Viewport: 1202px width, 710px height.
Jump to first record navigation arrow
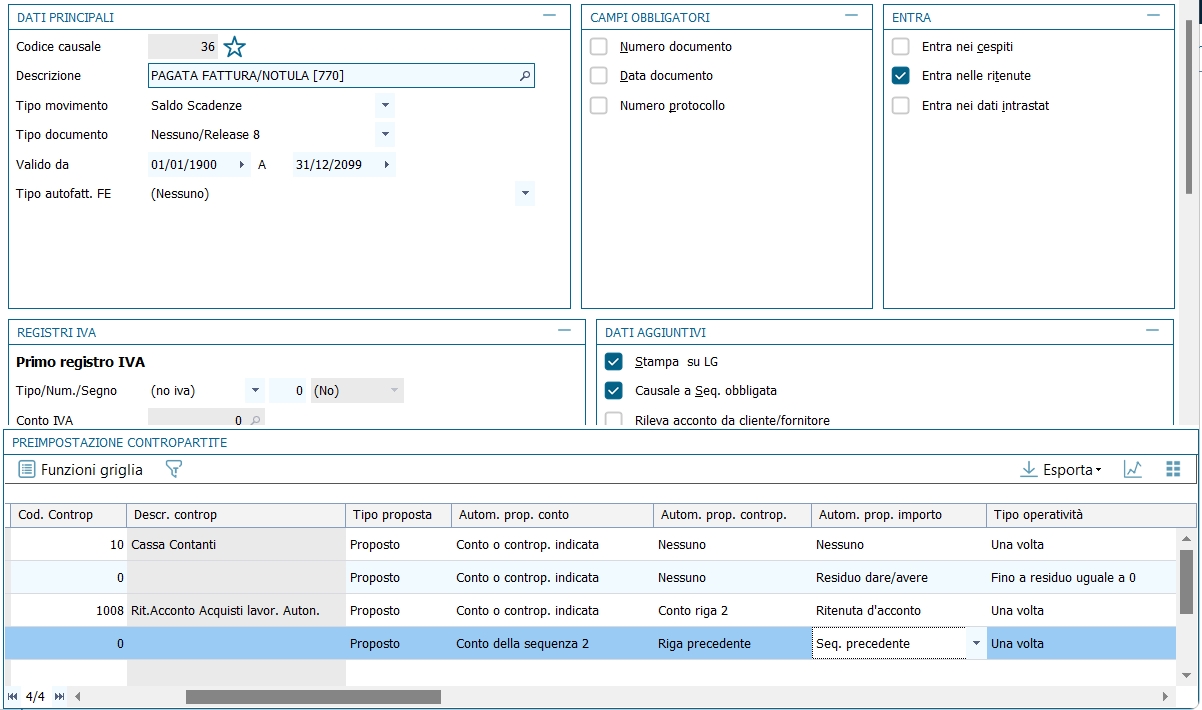(x=13, y=696)
